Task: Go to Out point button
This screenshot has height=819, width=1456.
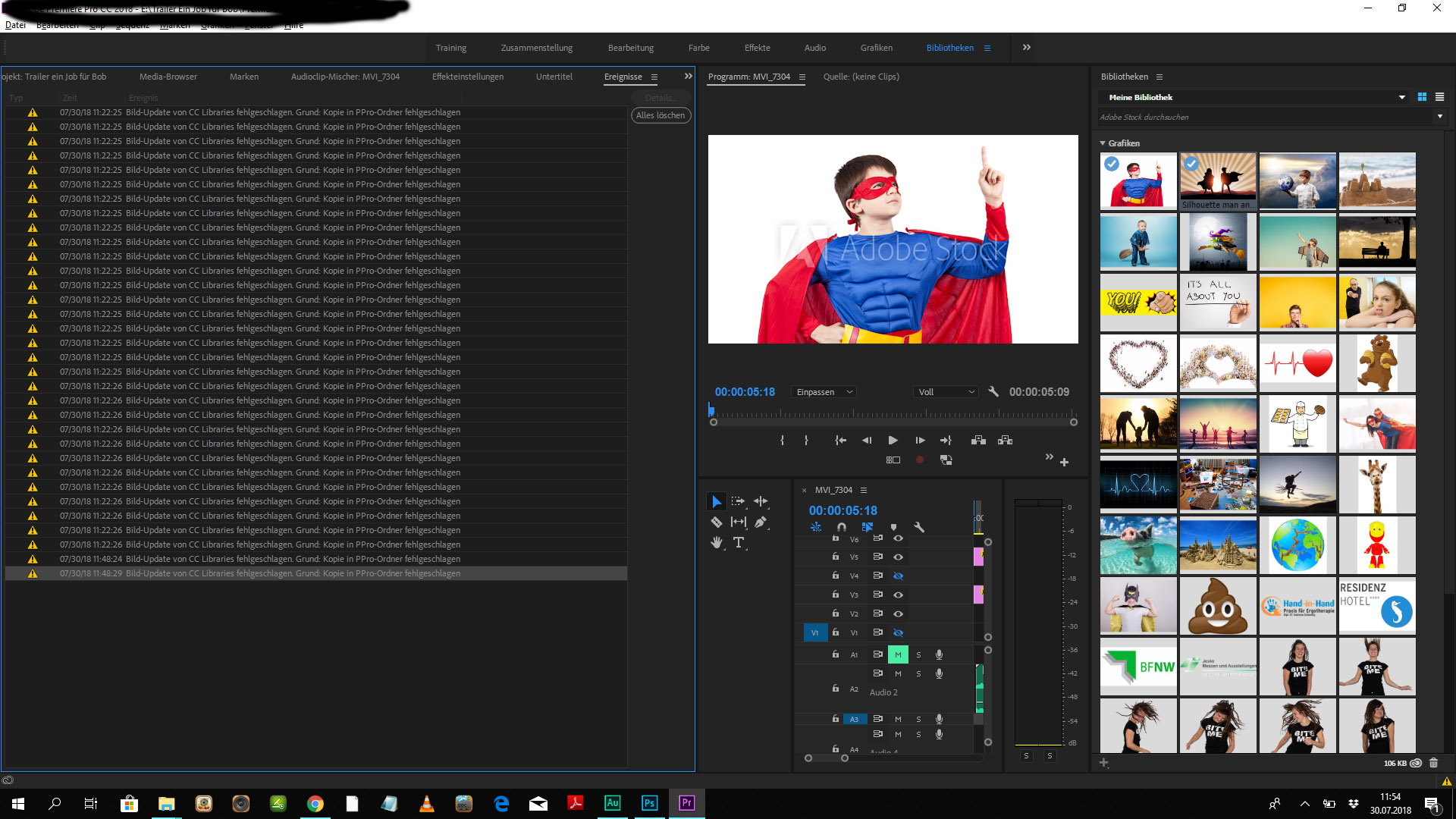Action: (x=946, y=440)
